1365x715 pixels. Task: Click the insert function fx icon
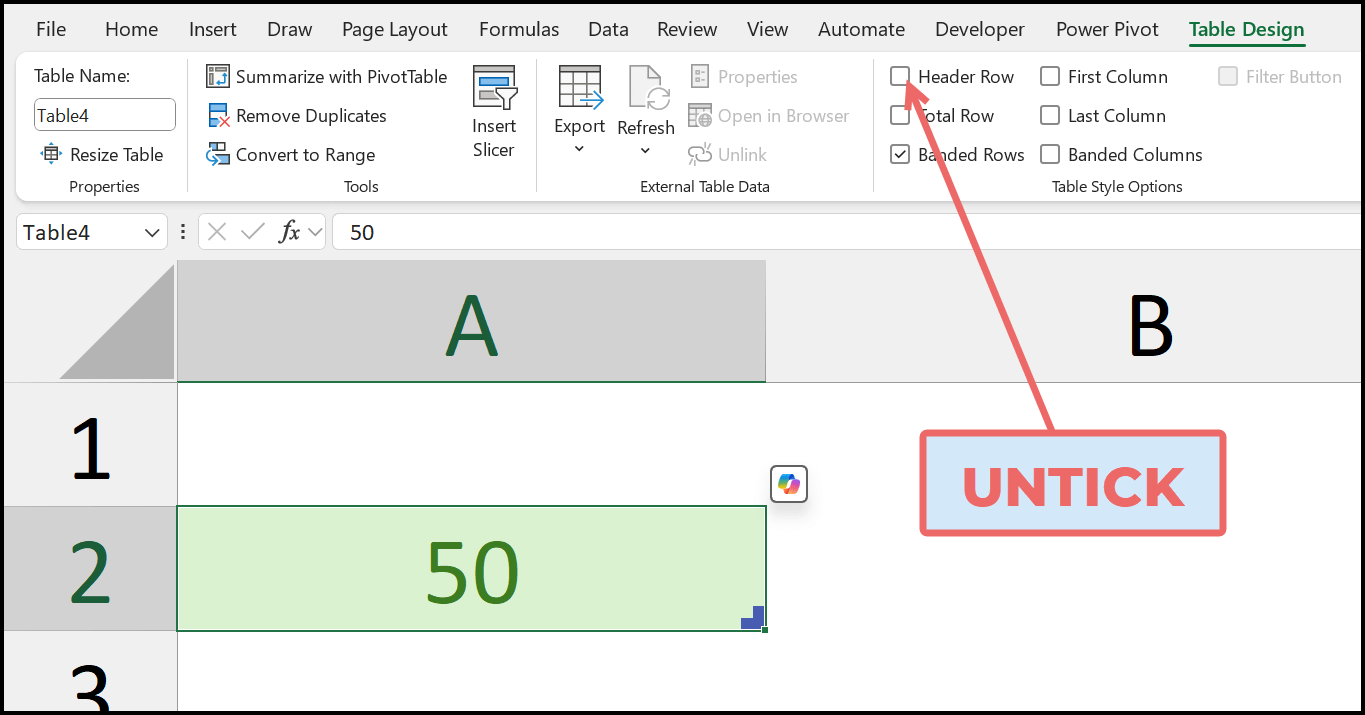(x=289, y=233)
